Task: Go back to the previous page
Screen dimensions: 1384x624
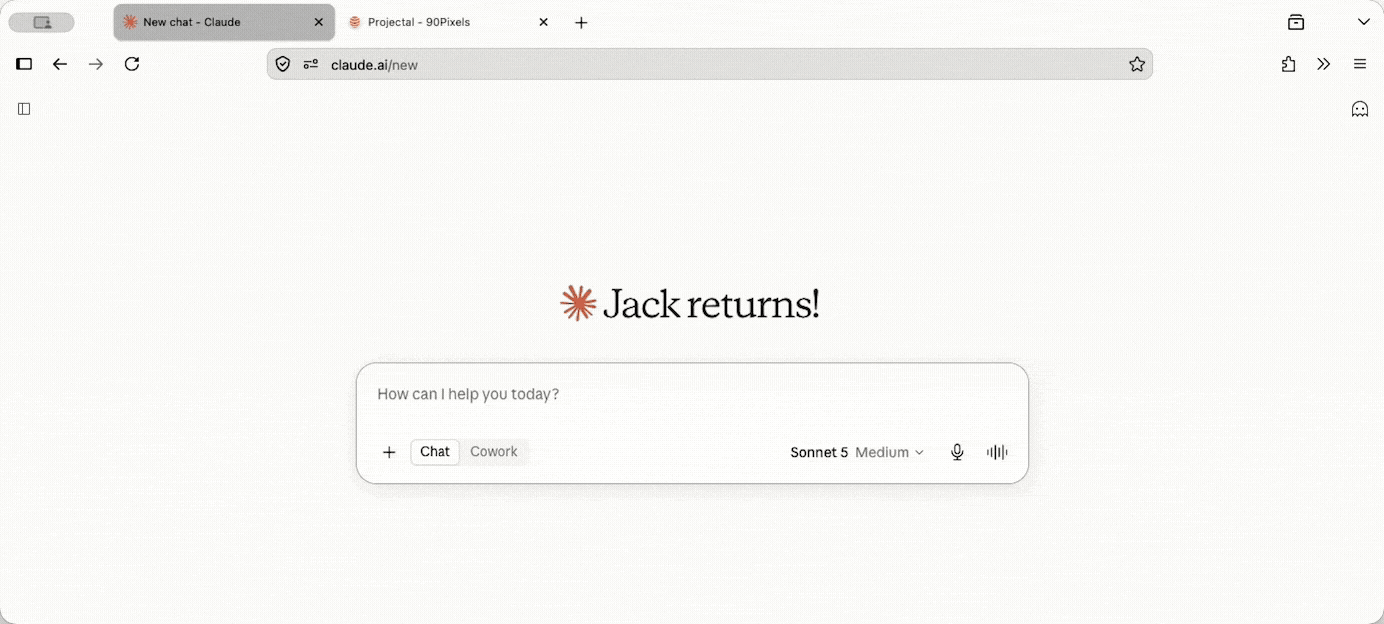Action: (60, 64)
